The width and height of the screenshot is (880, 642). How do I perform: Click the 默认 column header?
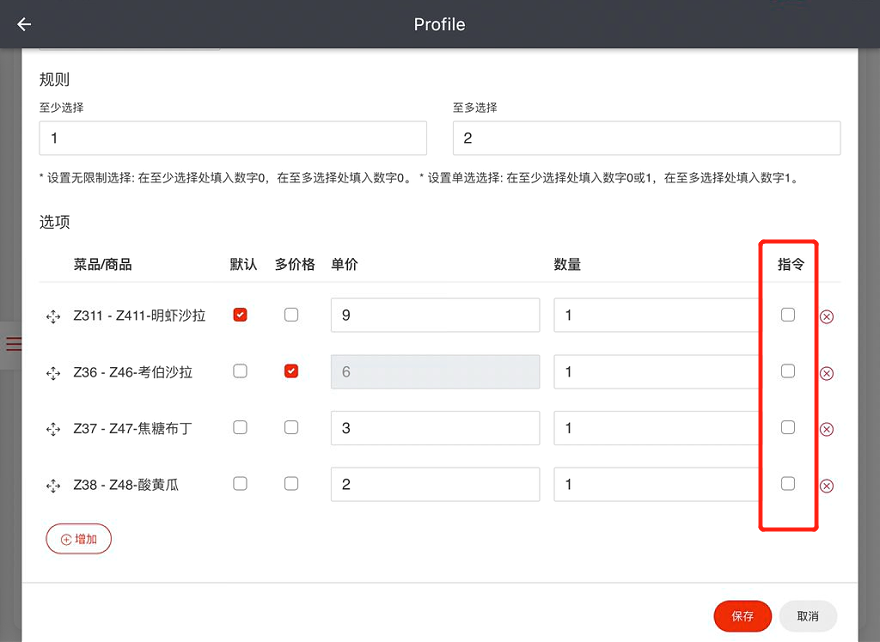point(244,264)
